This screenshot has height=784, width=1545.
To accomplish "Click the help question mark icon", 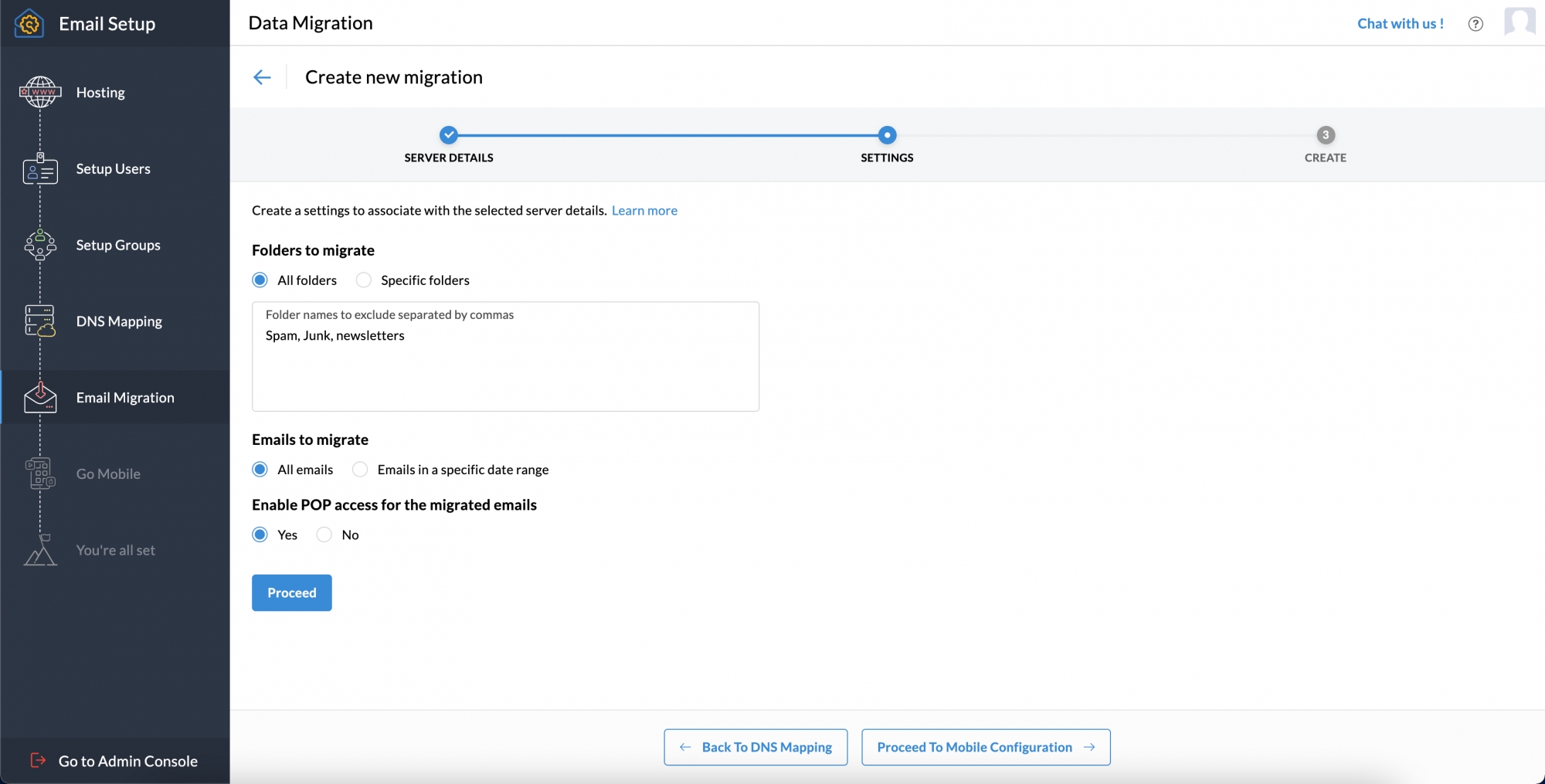I will [1475, 24].
